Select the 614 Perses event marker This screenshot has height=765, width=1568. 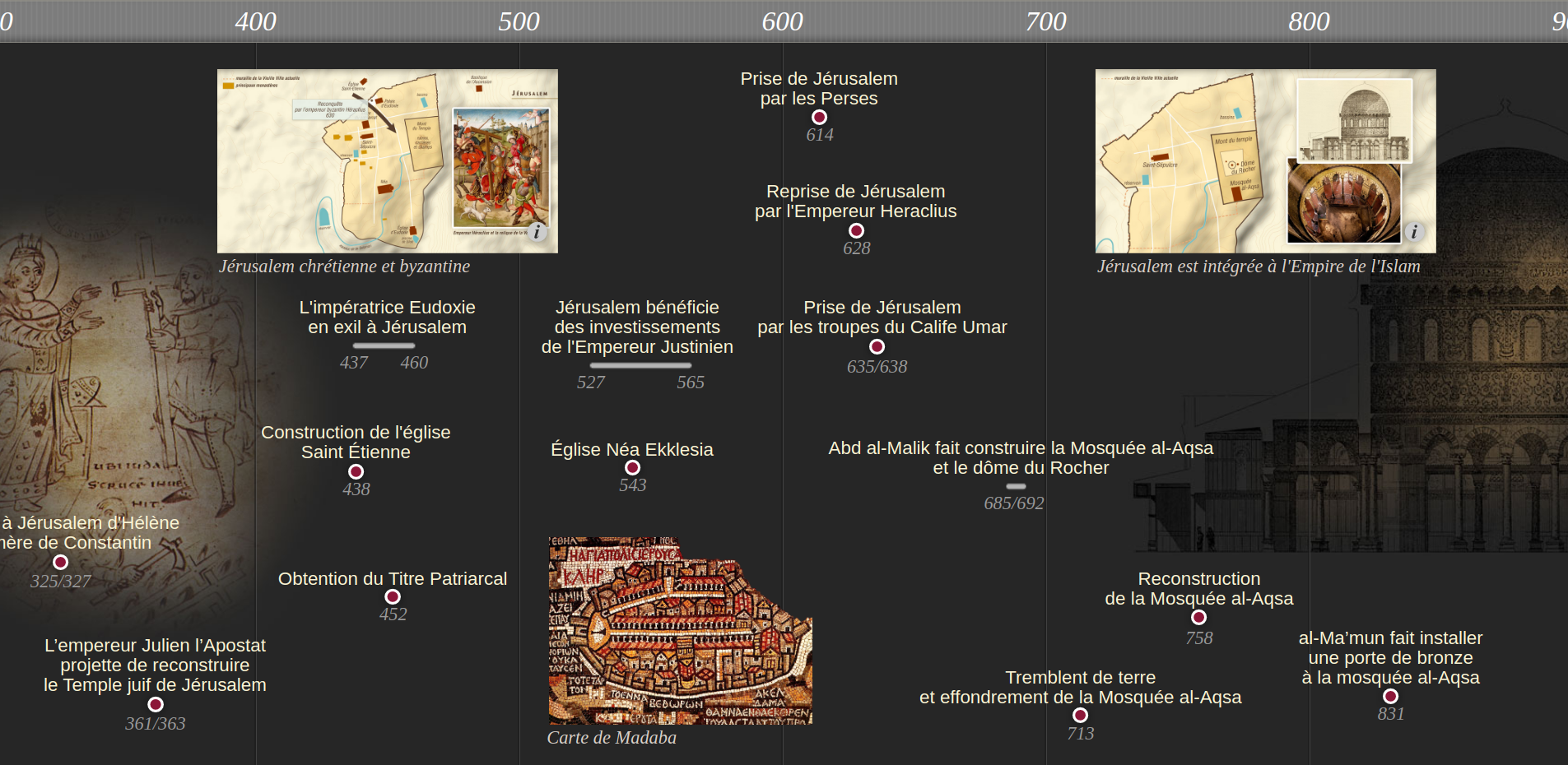pos(820,118)
